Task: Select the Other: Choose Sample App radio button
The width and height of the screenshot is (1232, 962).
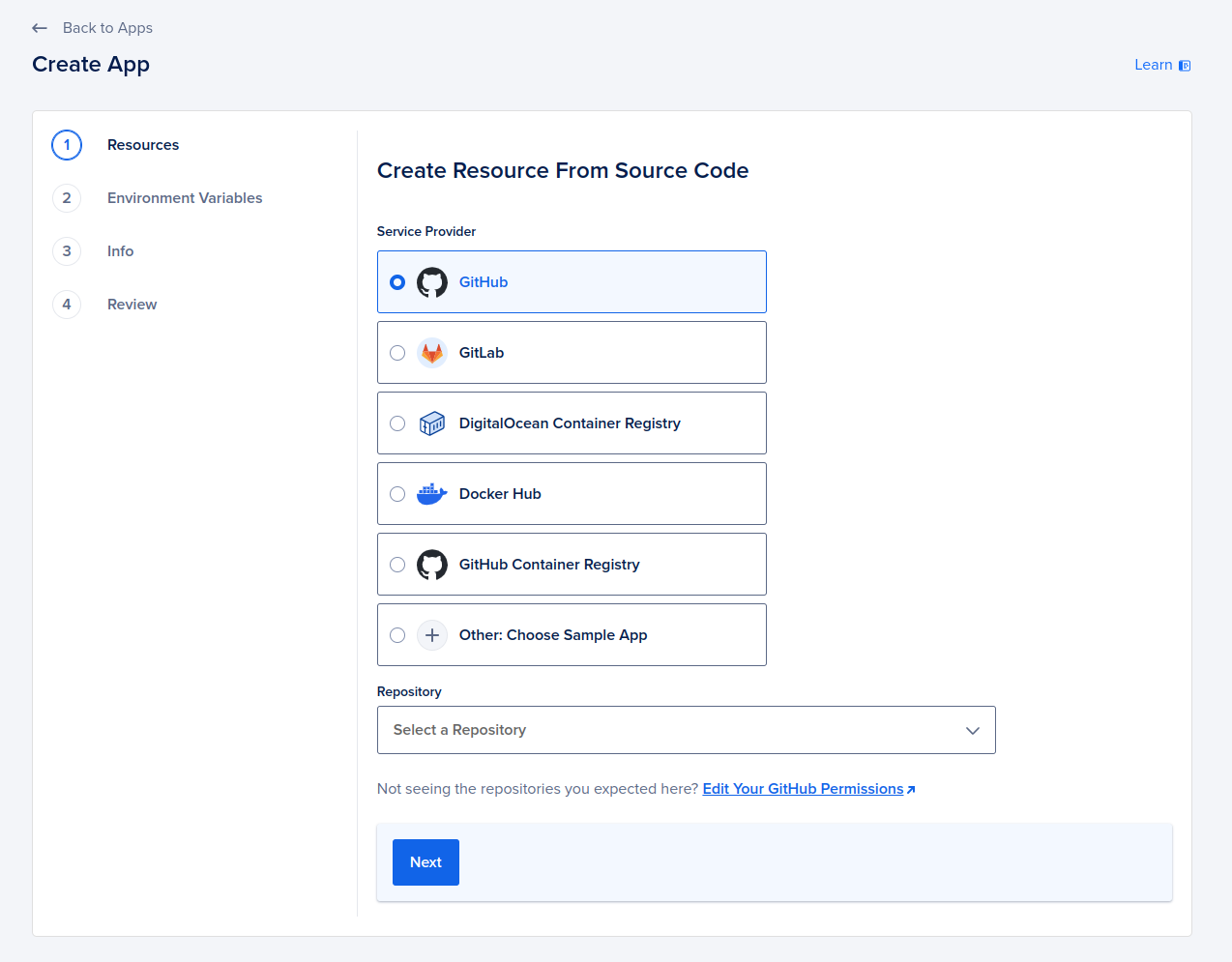Action: (397, 634)
